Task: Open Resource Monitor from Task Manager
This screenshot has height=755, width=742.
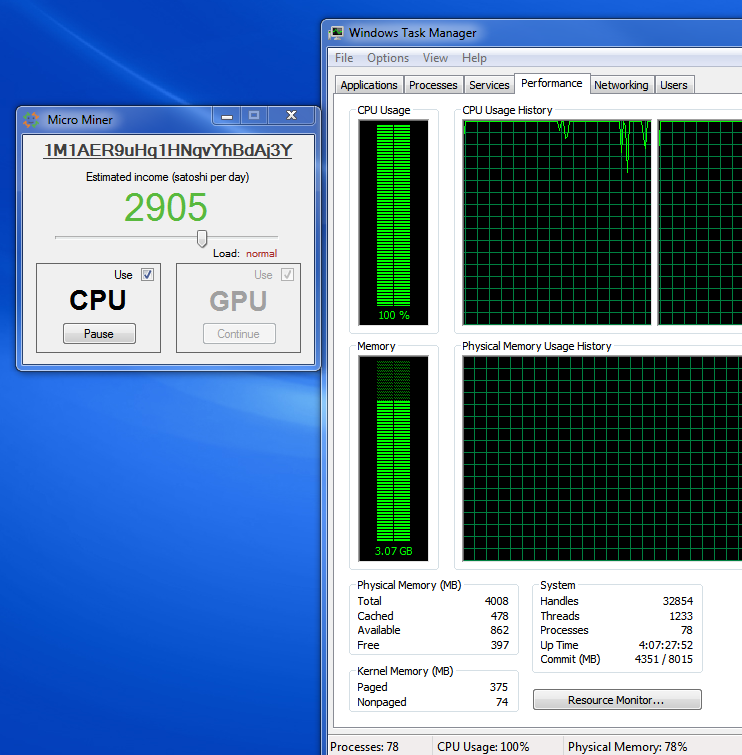Action: [617, 700]
